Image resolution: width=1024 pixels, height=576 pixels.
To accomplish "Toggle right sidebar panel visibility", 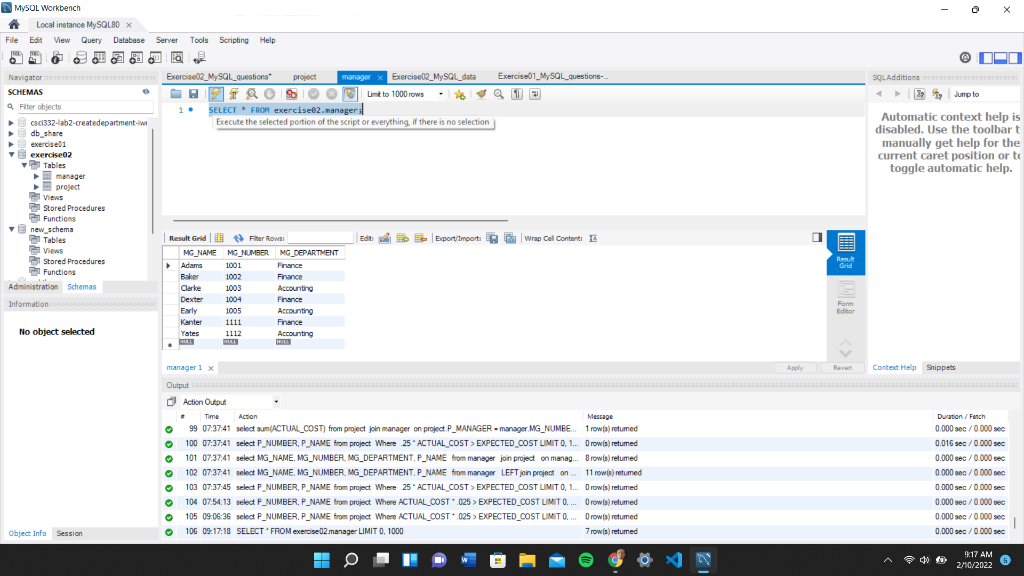I will 1014,58.
